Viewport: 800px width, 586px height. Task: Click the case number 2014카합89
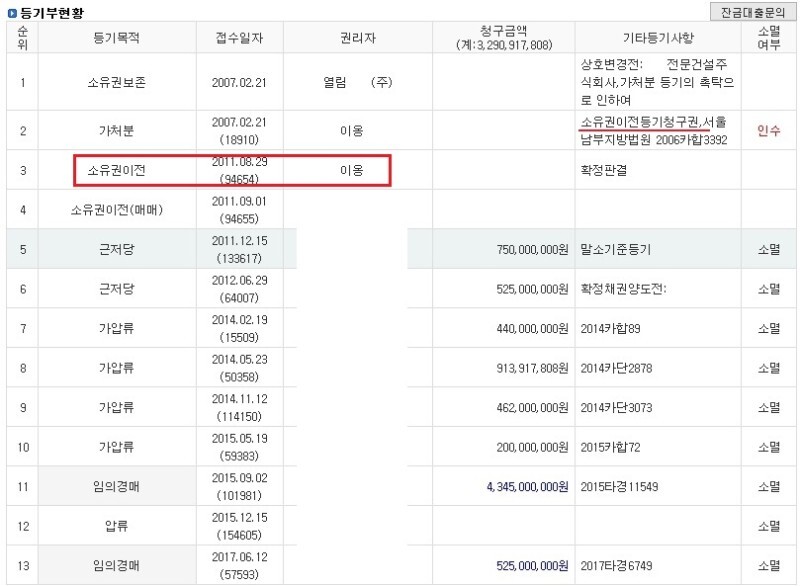[x=610, y=328]
